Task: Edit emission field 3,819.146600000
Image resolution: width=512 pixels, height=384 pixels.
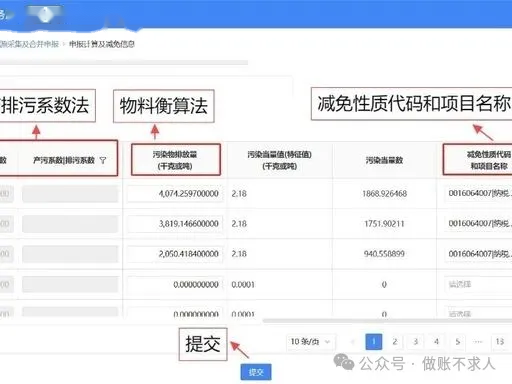Action: (175, 224)
